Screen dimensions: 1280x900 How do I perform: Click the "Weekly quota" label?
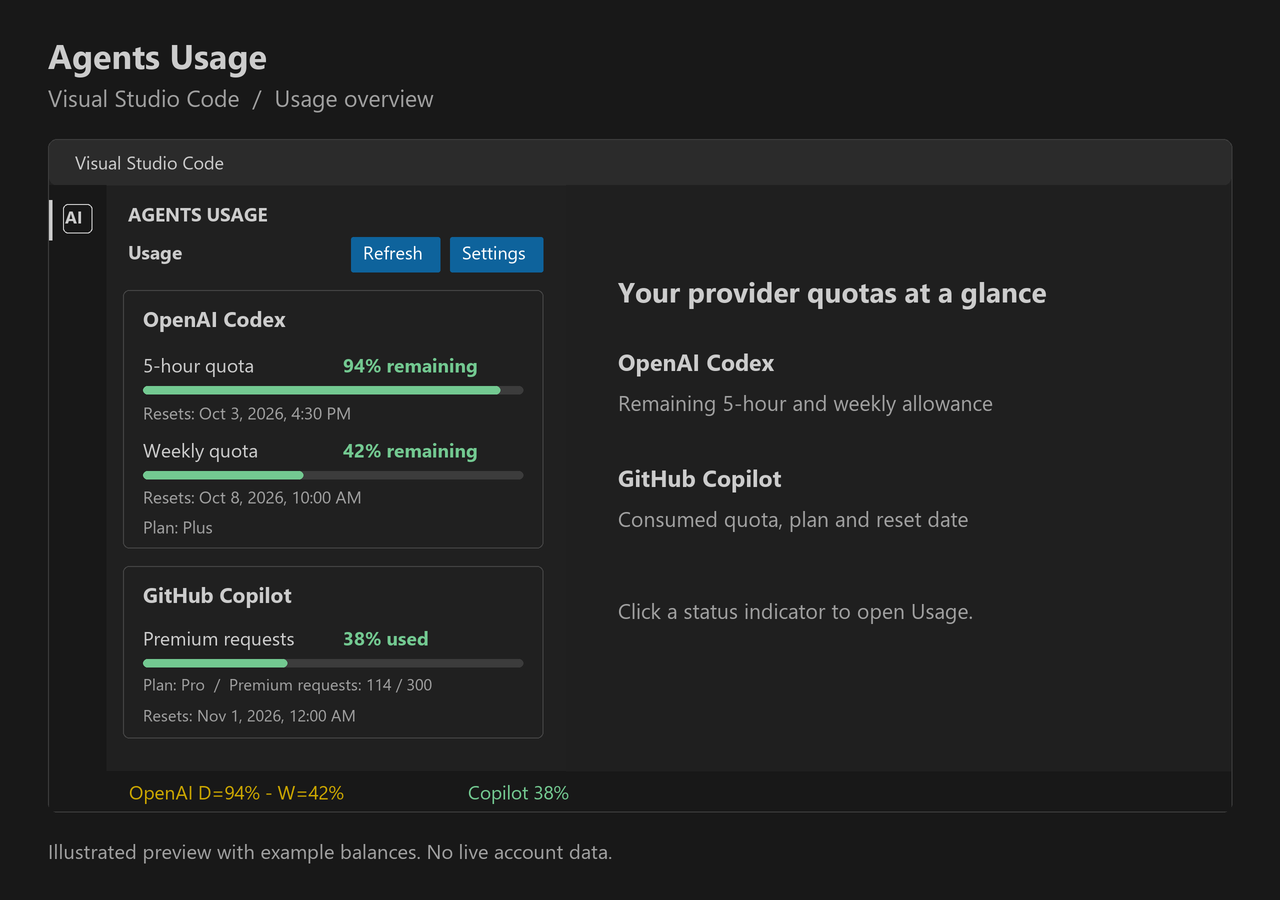pyautogui.click(x=200, y=451)
